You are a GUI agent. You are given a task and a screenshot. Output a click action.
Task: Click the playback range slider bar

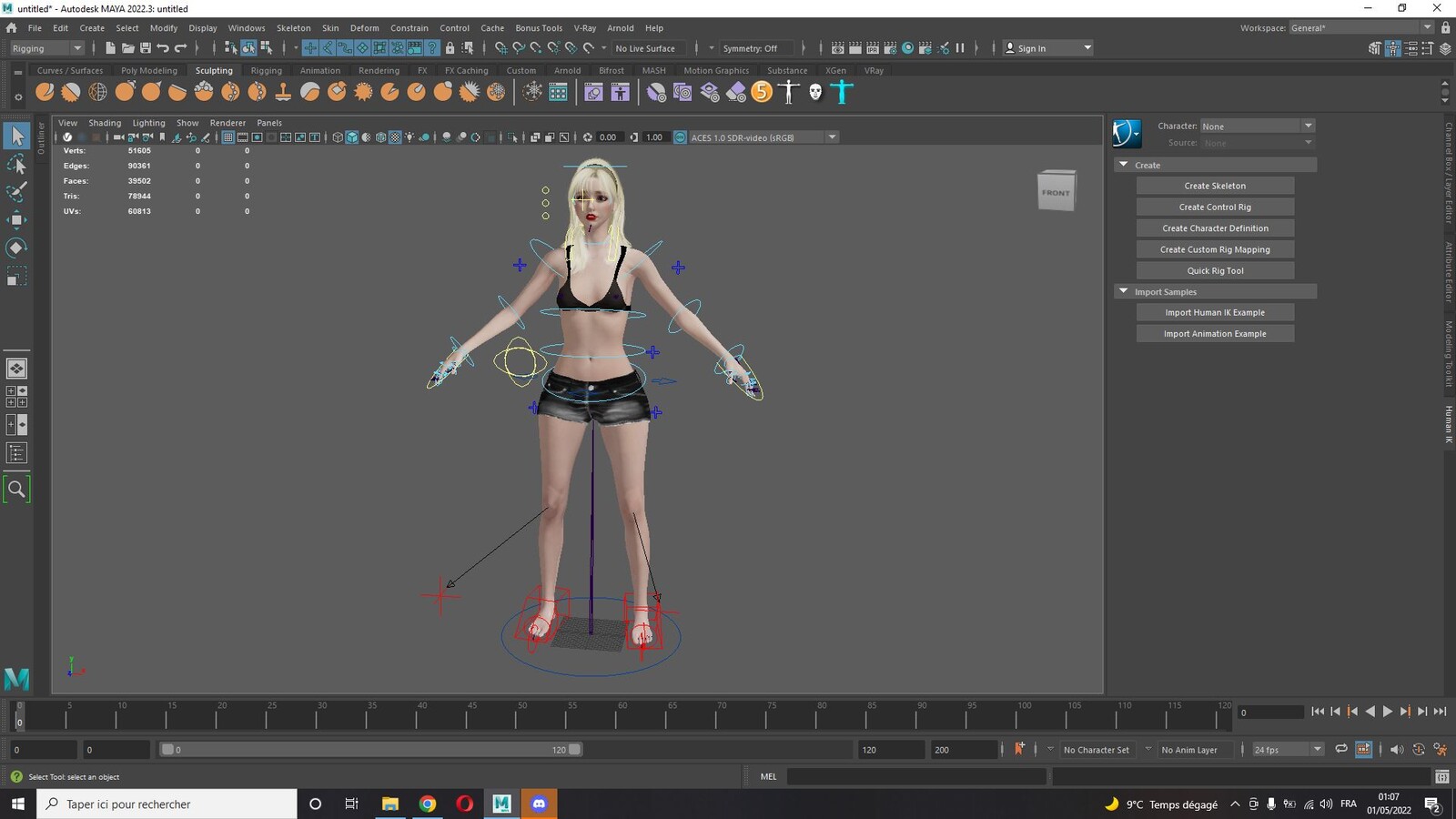click(x=370, y=749)
